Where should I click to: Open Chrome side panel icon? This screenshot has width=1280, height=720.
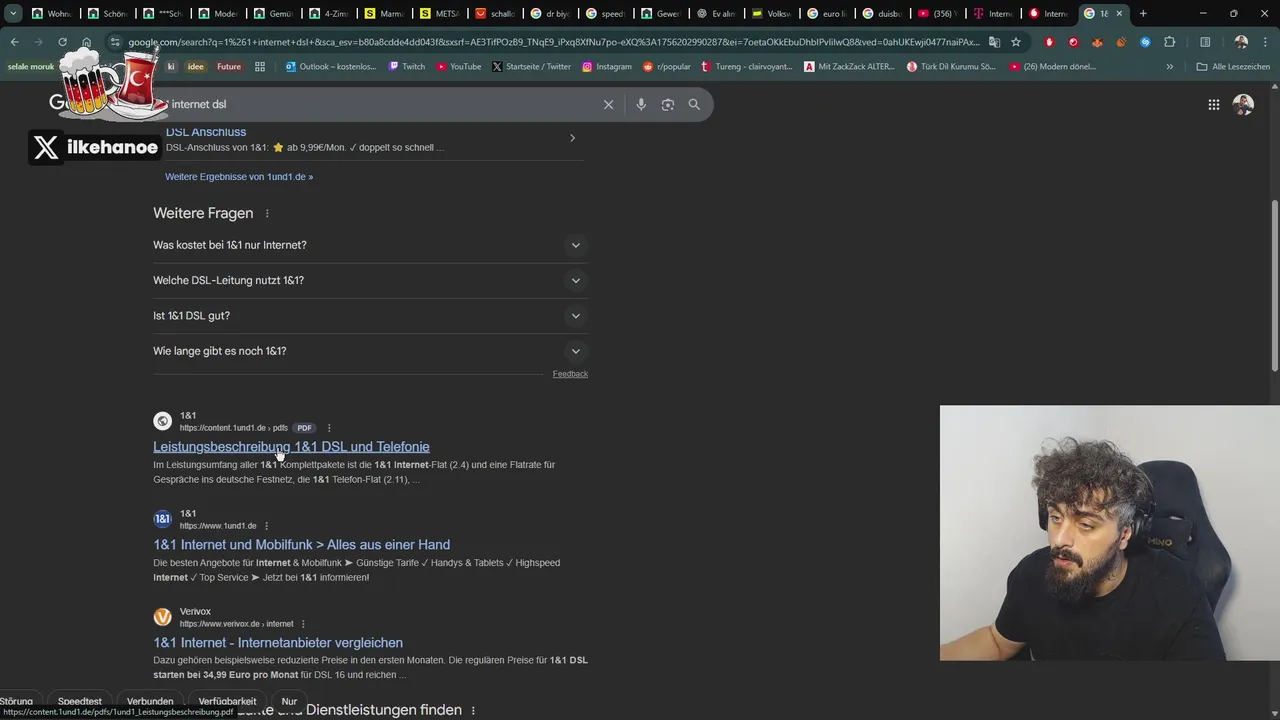point(1205,42)
